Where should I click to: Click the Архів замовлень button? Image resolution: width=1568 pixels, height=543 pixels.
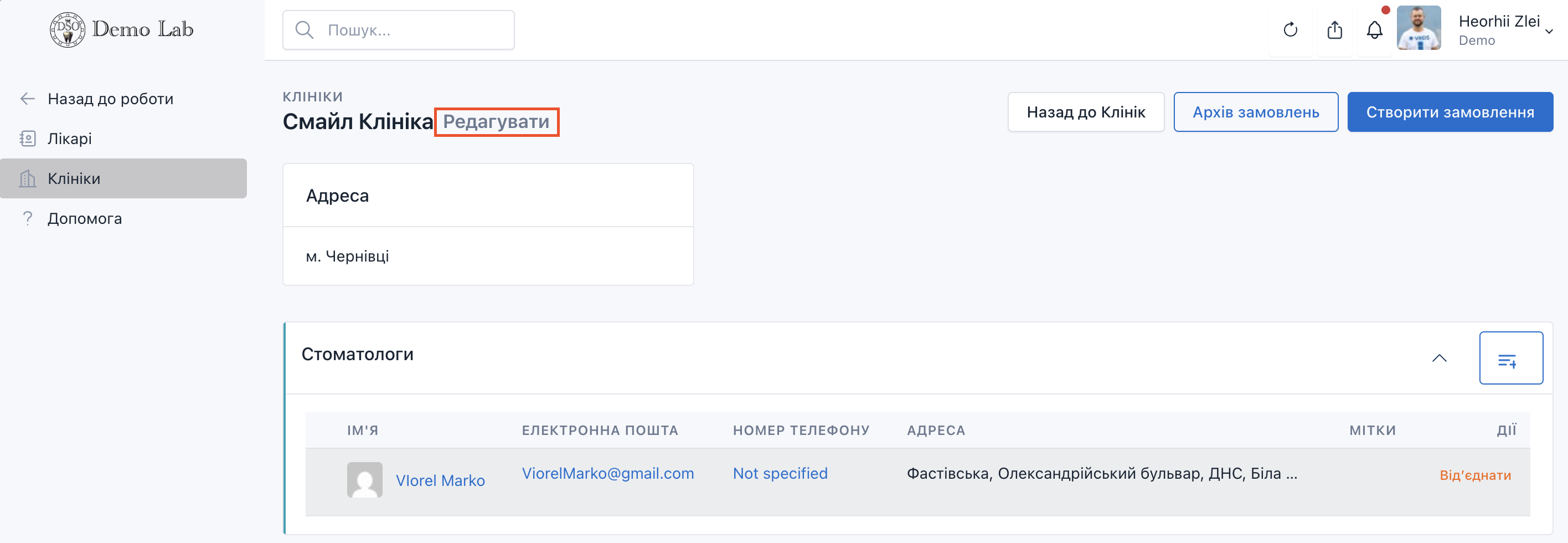(1255, 112)
